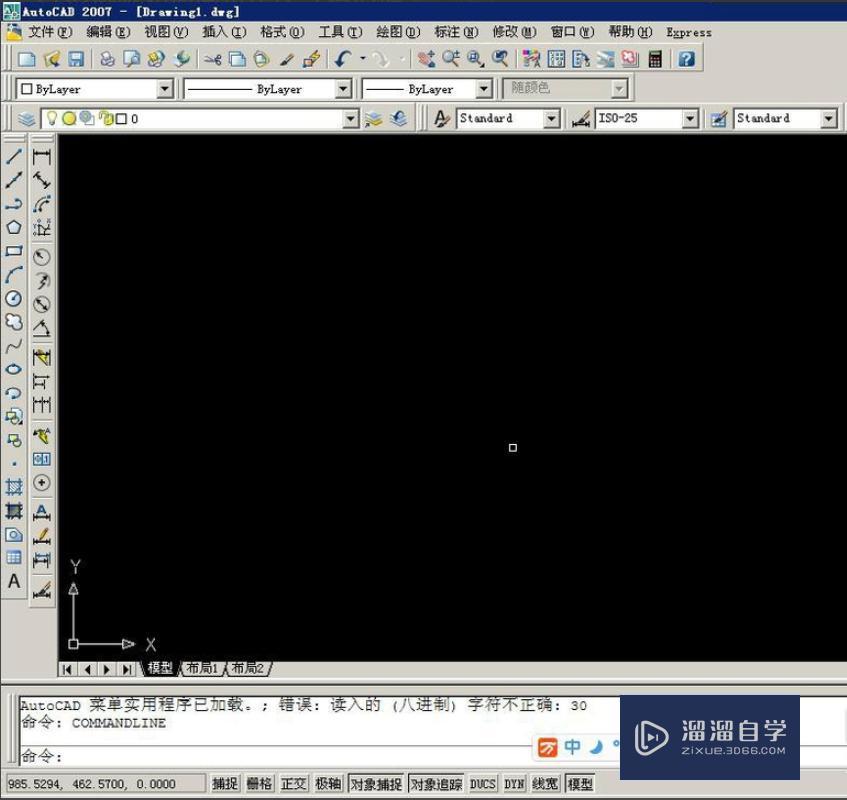The image size is (847, 800).
Task: Open the 文件(F) menu
Action: click(50, 32)
